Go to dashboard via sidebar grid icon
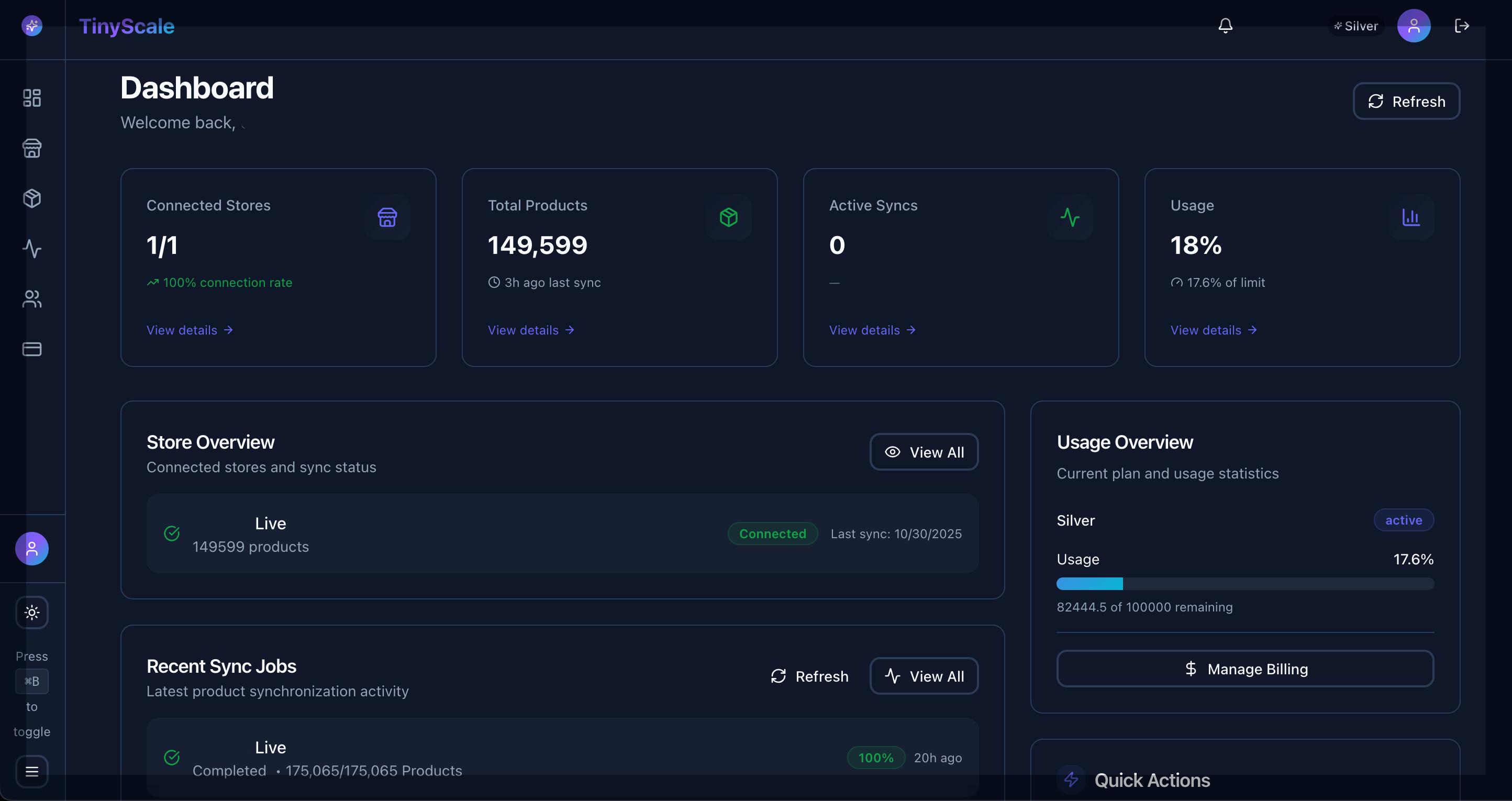The image size is (1512, 801). [32, 98]
